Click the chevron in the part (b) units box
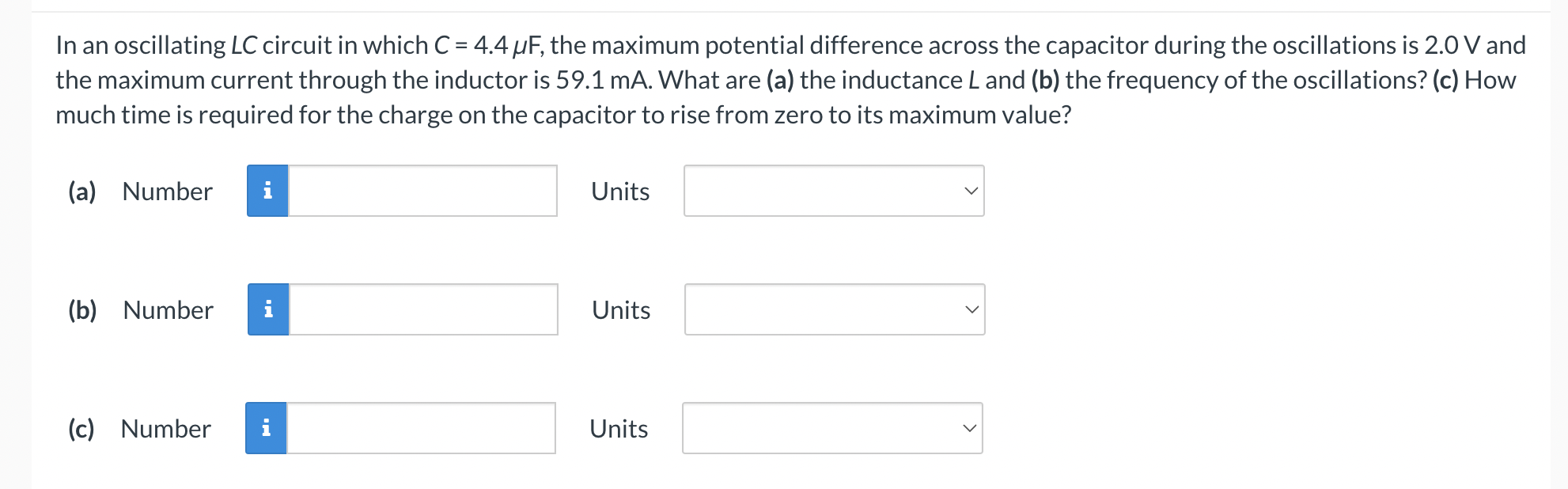 971,309
